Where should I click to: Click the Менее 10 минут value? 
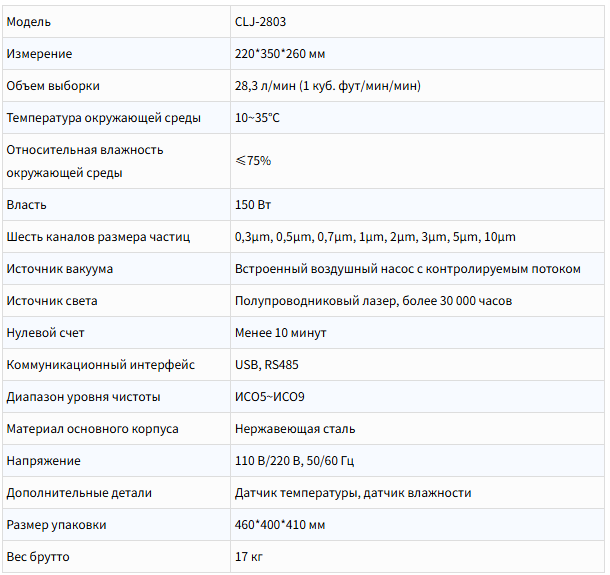[x=280, y=333]
